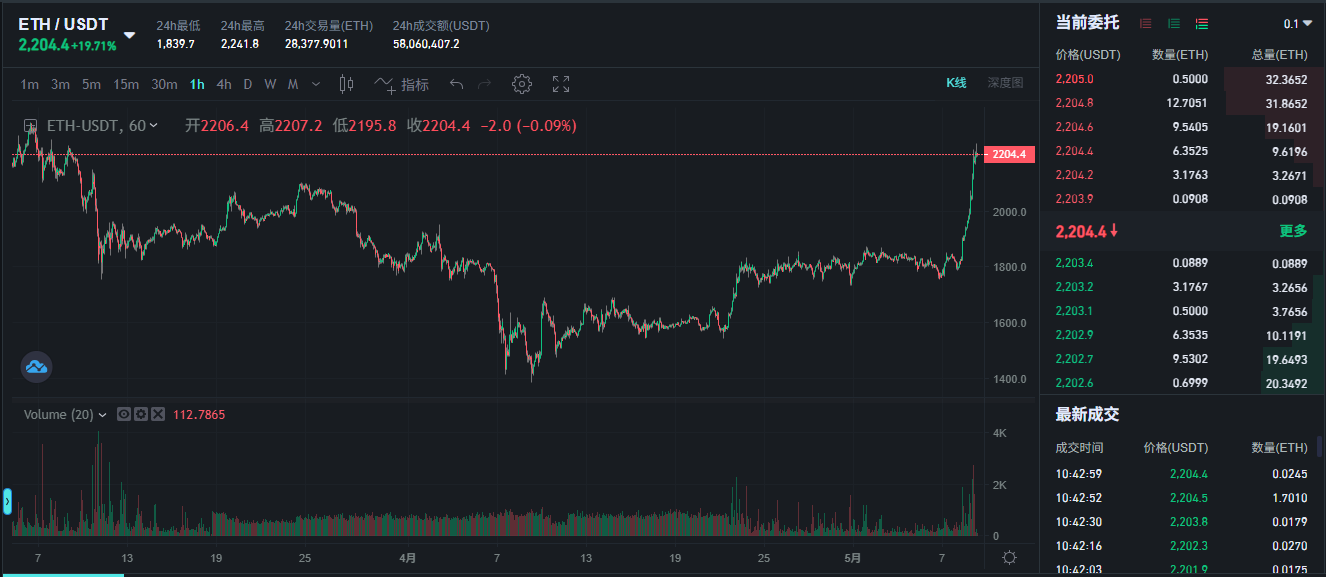Toggle Volume indicator visibility eye
Image resolution: width=1326 pixels, height=577 pixels.
pos(124,414)
